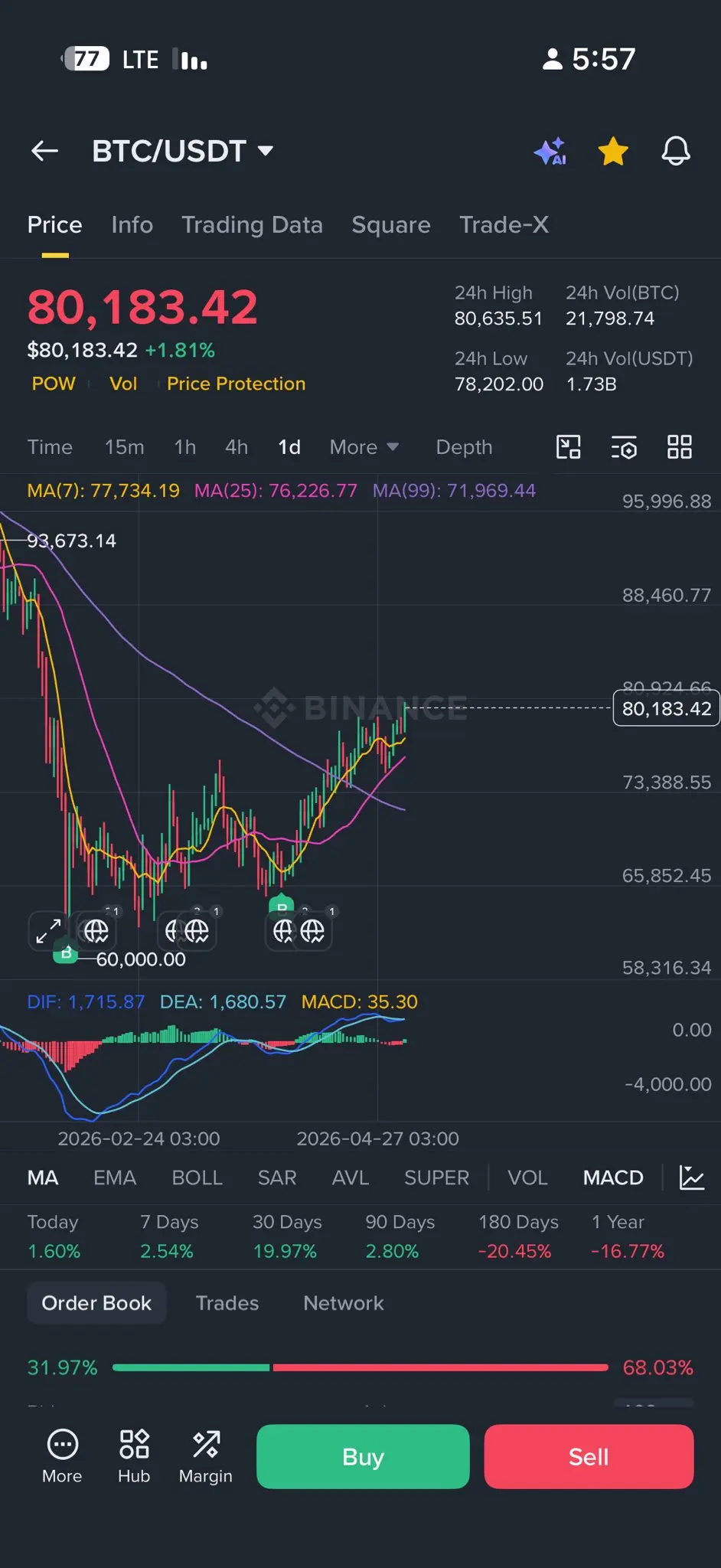Tap the 180 Days -20.45% performance

(x=518, y=1236)
